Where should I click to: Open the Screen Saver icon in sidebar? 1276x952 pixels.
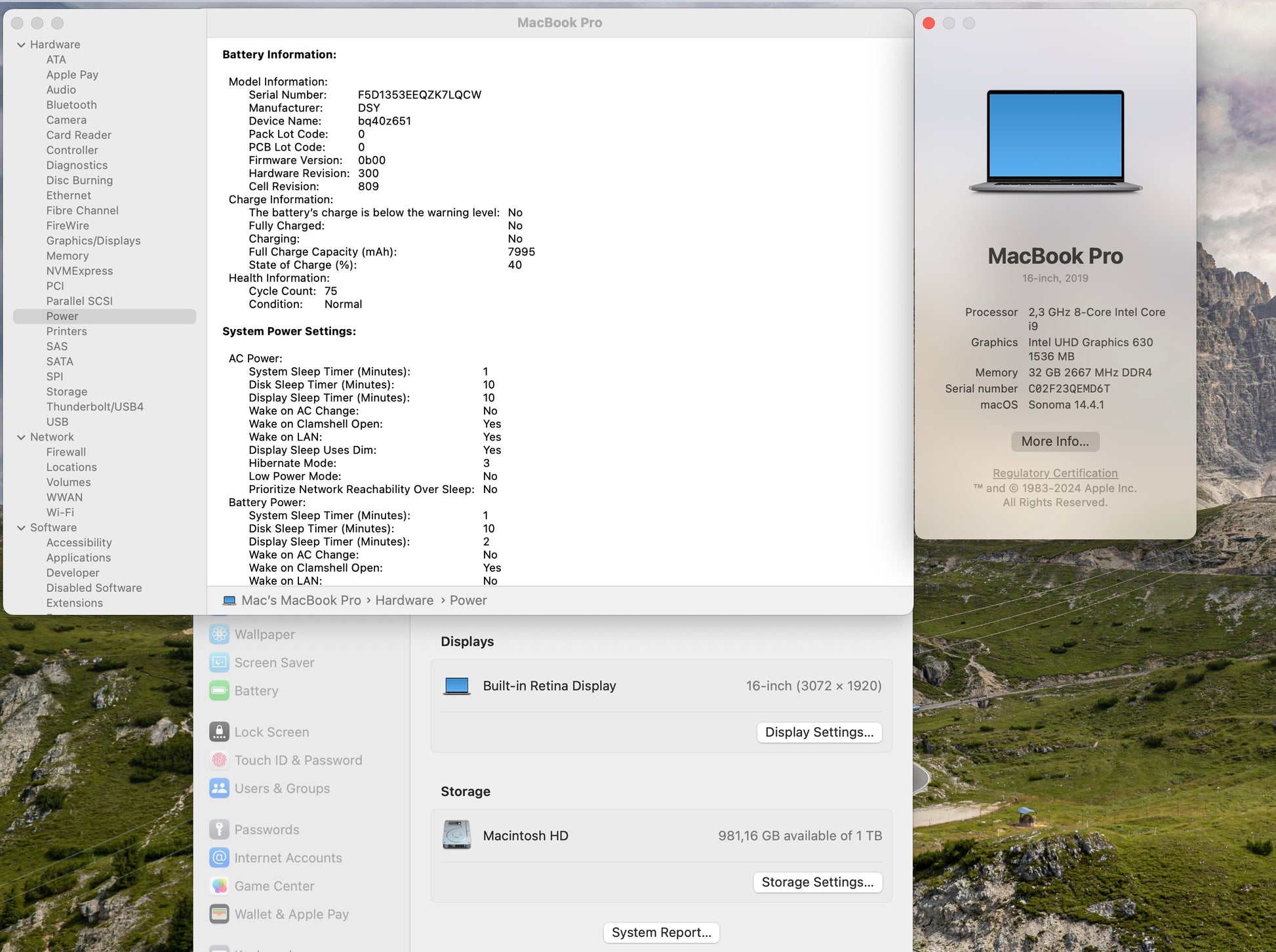tap(219, 662)
